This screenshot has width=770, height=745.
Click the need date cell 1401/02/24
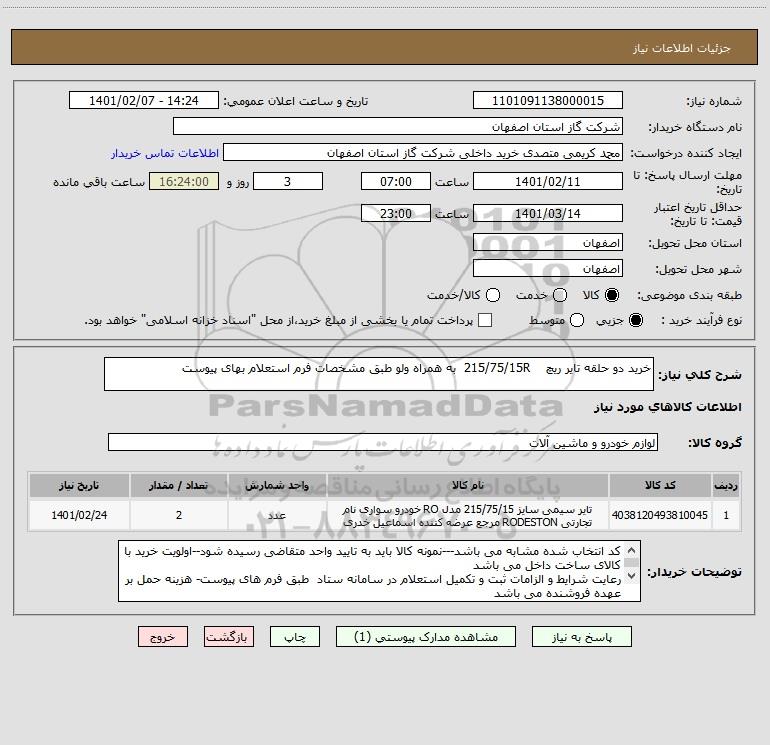[x=79, y=515]
